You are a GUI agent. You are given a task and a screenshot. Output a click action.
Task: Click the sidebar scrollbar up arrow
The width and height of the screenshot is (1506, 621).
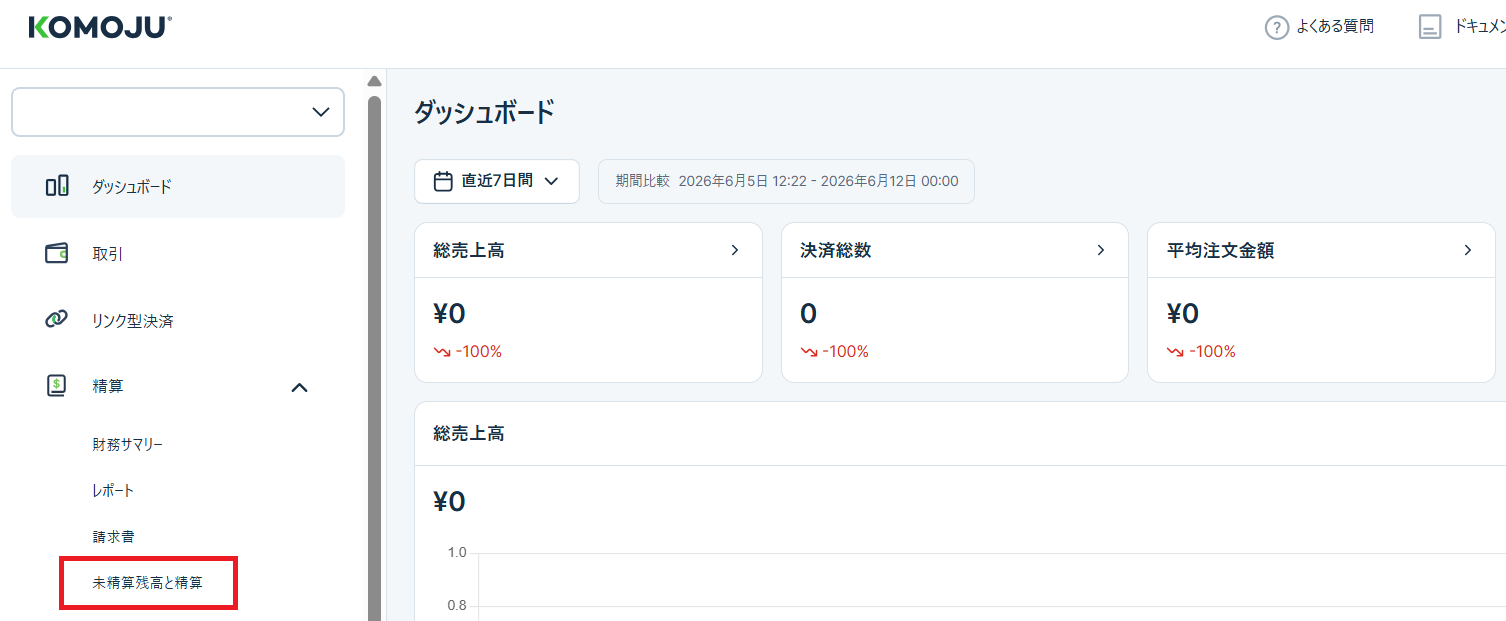375,81
